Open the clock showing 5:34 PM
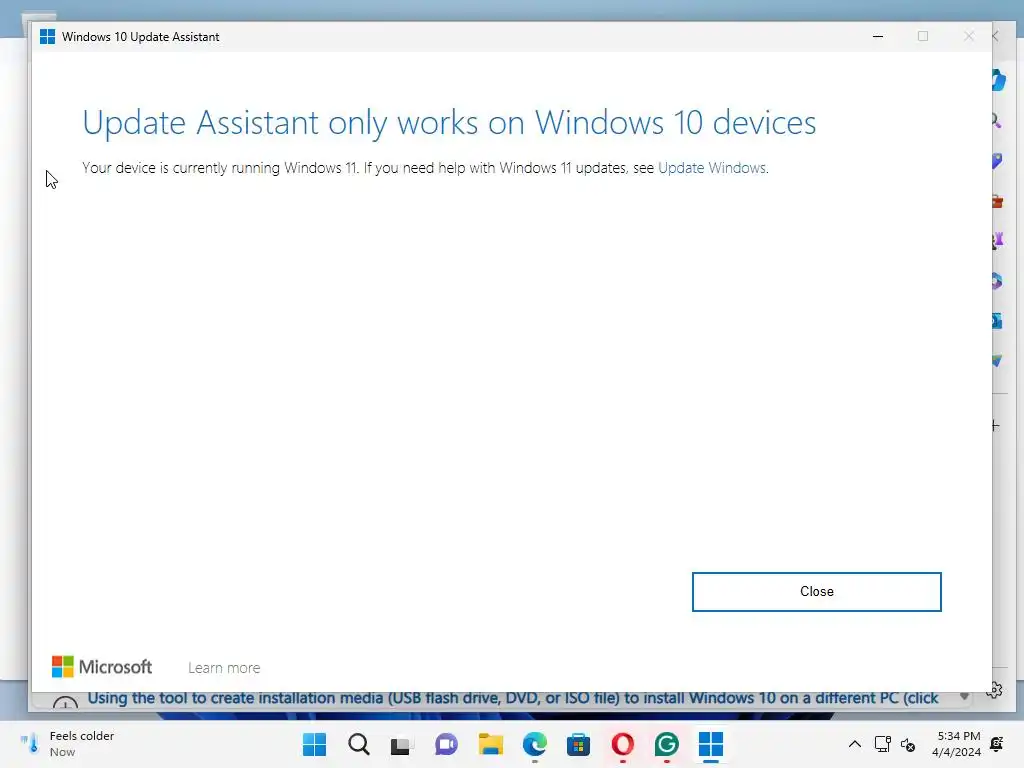1024x768 pixels. point(957,744)
